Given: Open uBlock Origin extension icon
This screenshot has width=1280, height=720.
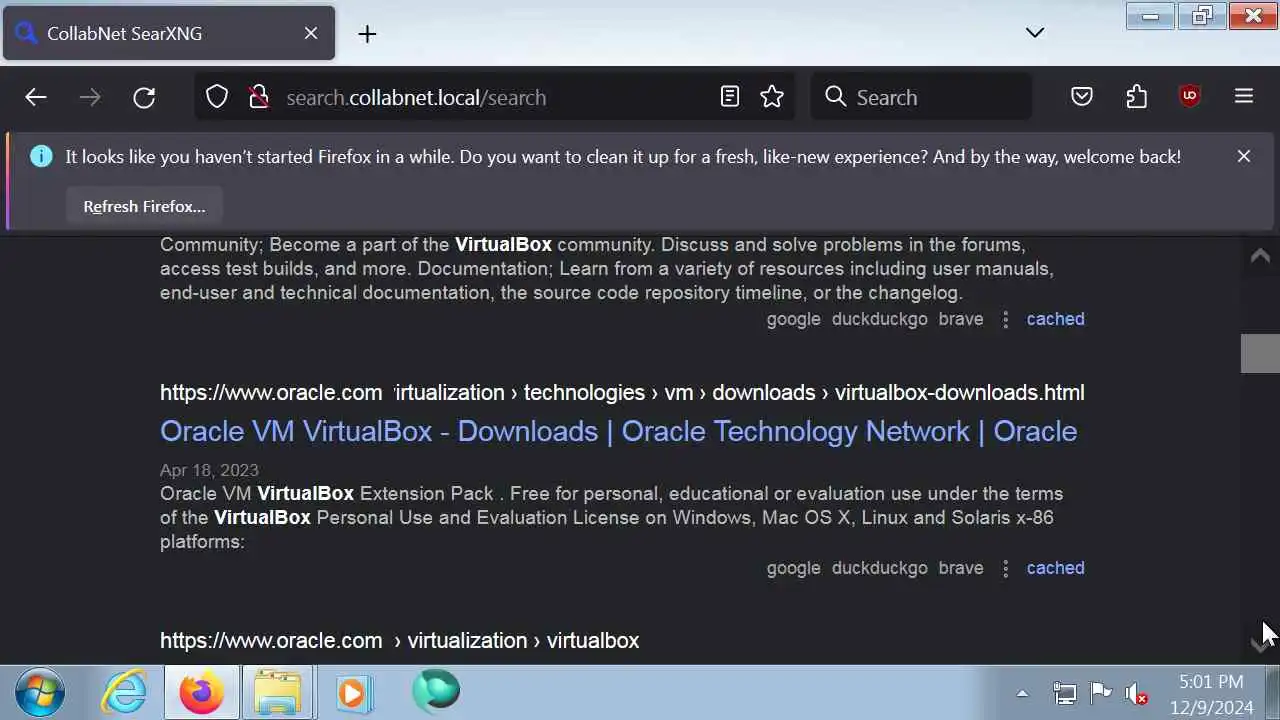Looking at the screenshot, I should [1190, 97].
